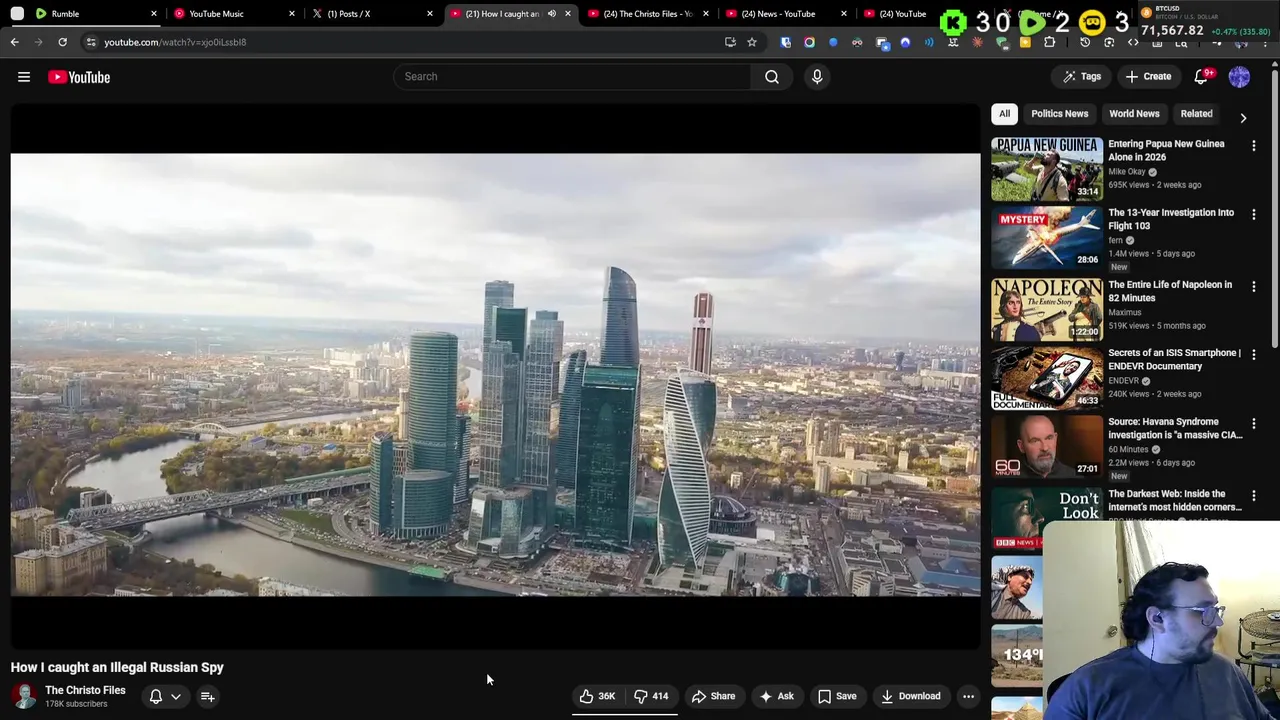Like the video with 36K likes
Viewport: 1280px width, 720px height.
pyautogui.click(x=599, y=696)
